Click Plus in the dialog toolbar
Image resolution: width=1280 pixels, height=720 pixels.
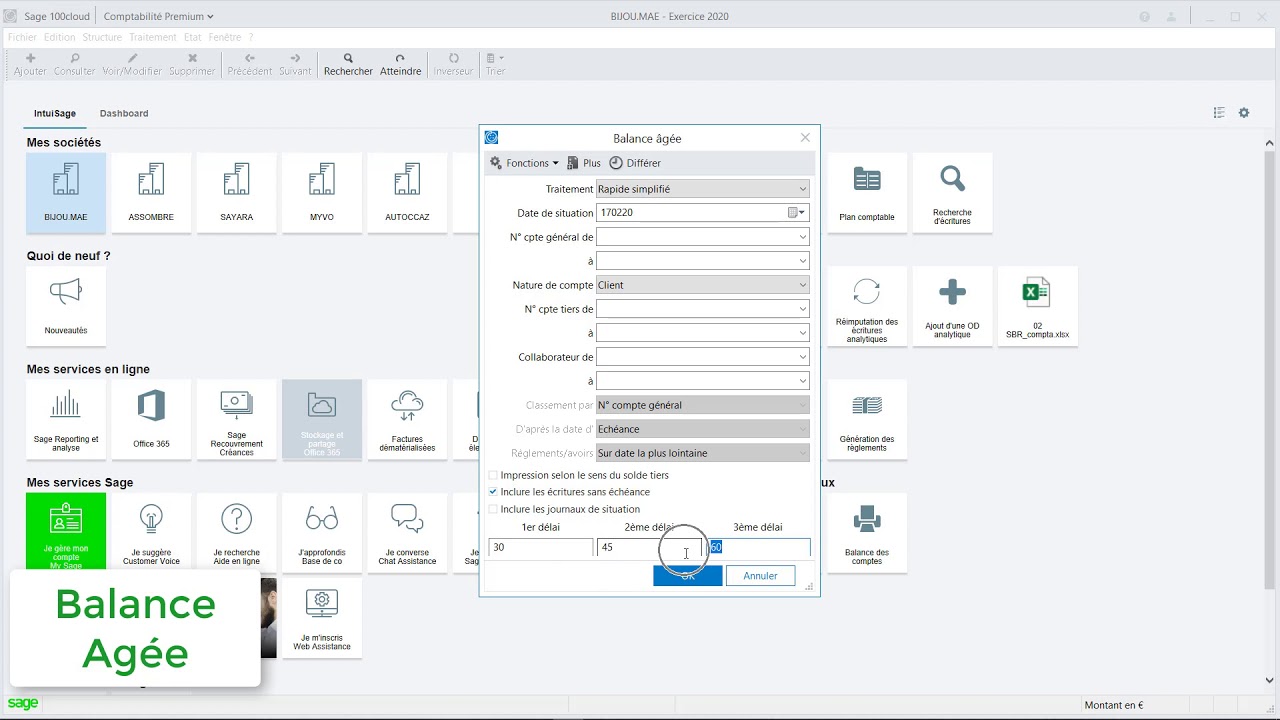click(x=584, y=163)
